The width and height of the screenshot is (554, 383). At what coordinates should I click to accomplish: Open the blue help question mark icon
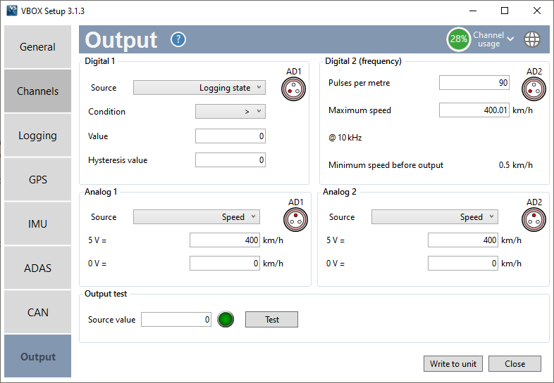pyautogui.click(x=178, y=39)
